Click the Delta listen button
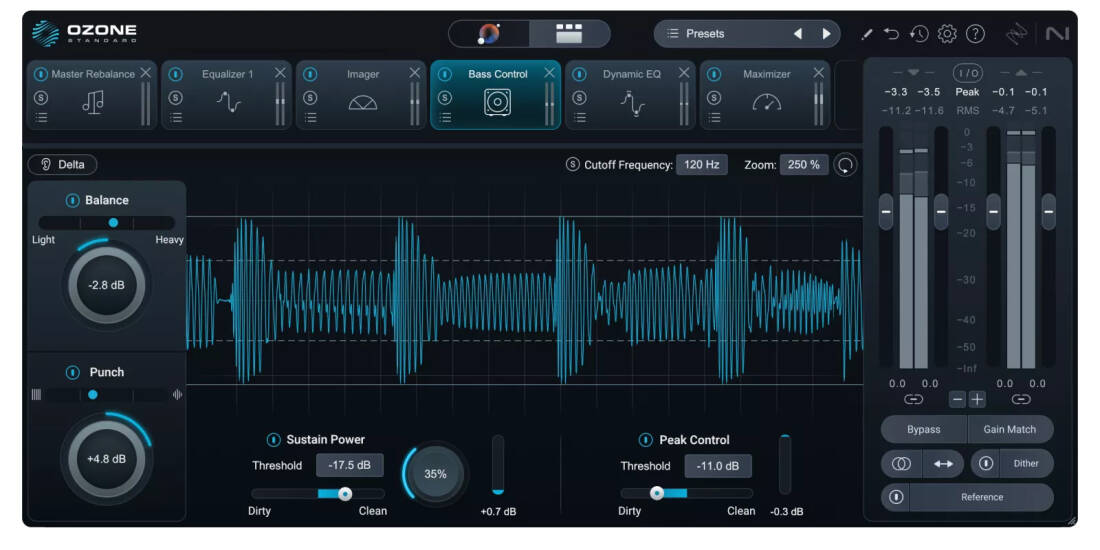Viewport: 1100px width, 550px height. click(62, 165)
